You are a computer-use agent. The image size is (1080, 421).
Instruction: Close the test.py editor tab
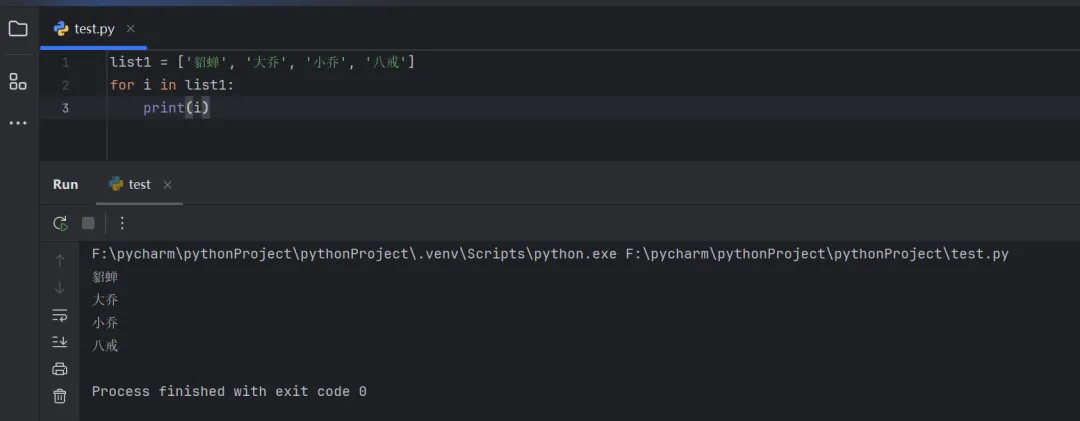click(131, 29)
